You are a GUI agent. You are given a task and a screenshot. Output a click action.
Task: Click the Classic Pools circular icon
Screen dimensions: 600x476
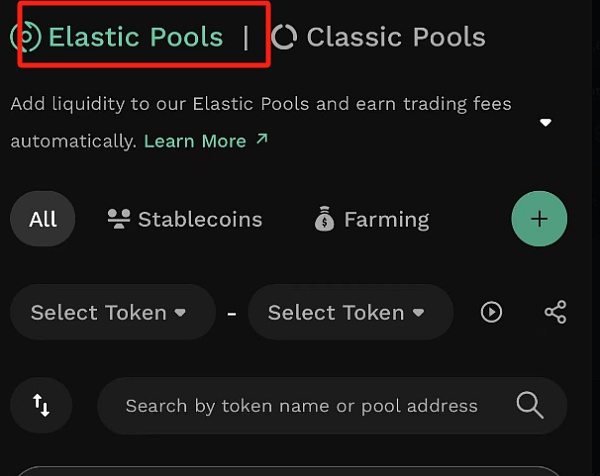pyautogui.click(x=285, y=37)
